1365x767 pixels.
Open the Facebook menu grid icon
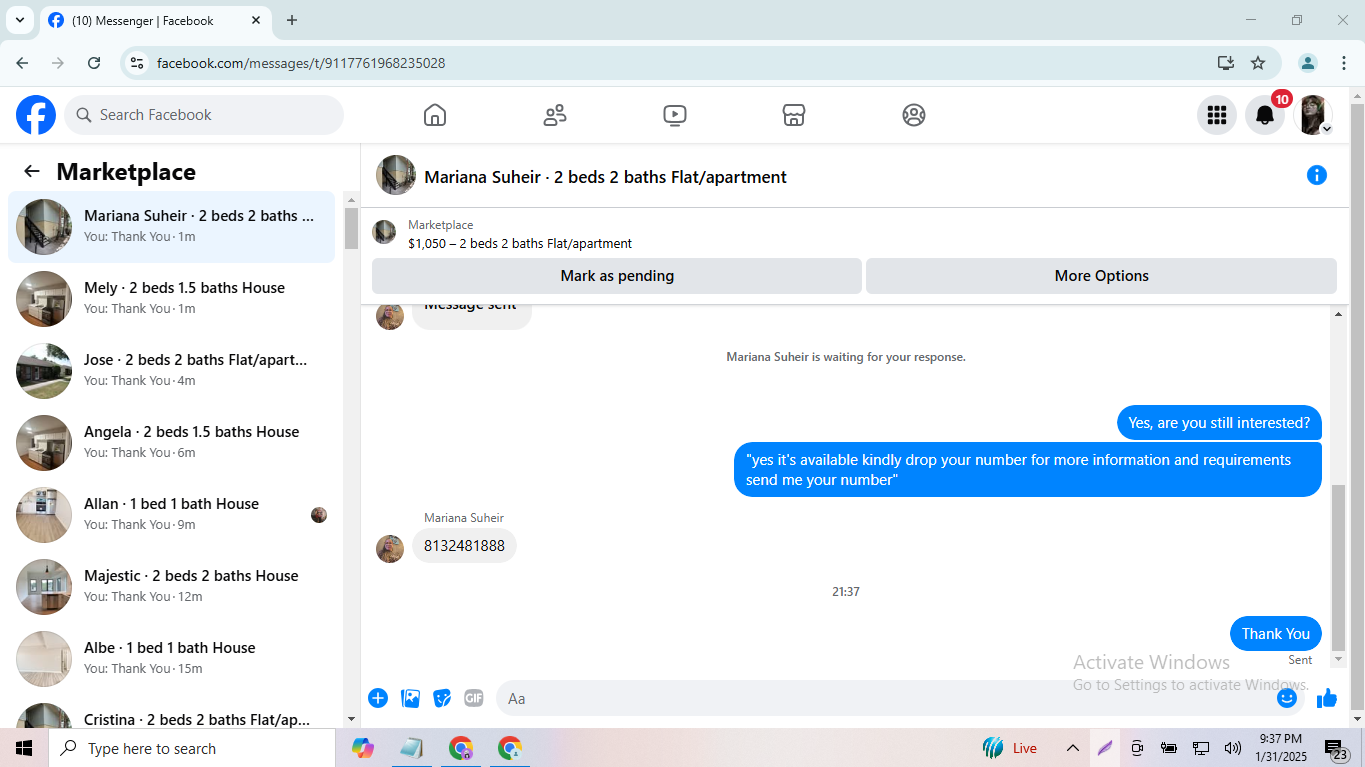1217,115
